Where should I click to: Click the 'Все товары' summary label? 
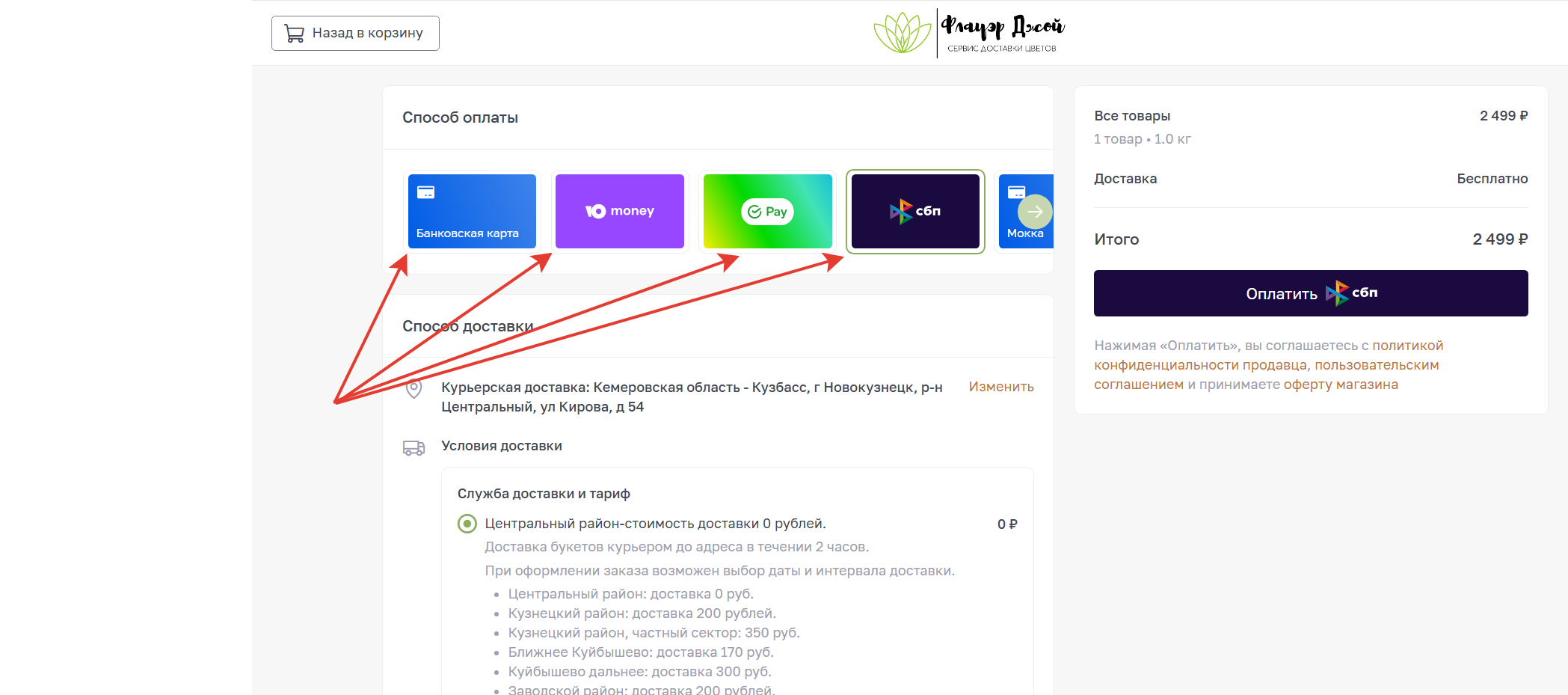pyautogui.click(x=1132, y=116)
